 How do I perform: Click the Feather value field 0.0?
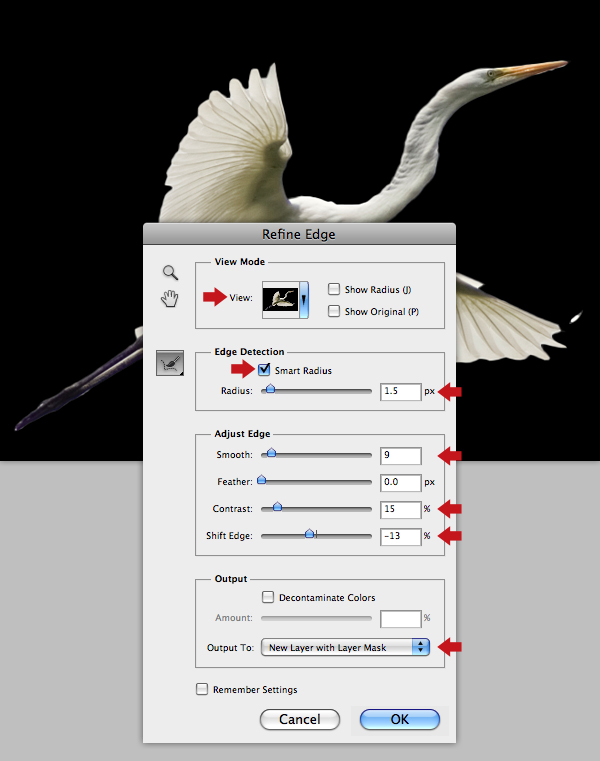click(400, 482)
